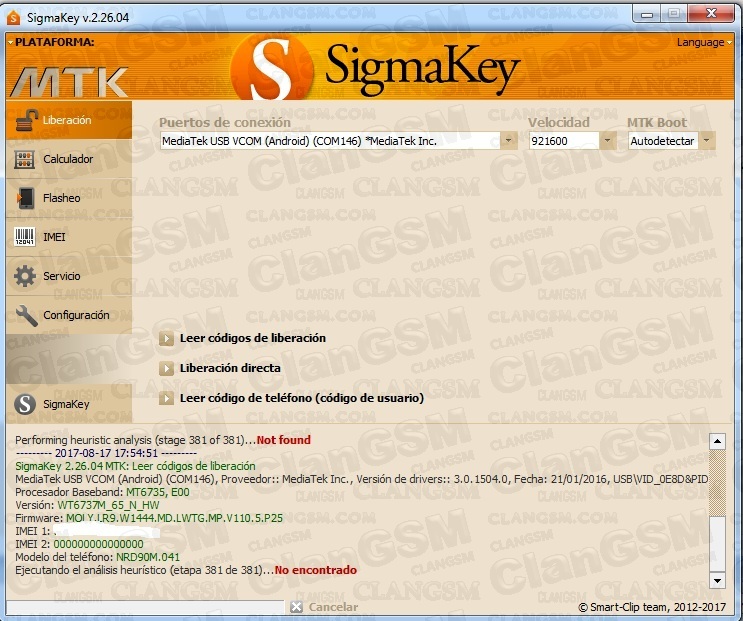Click the red 'Not found' log text

point(283,440)
